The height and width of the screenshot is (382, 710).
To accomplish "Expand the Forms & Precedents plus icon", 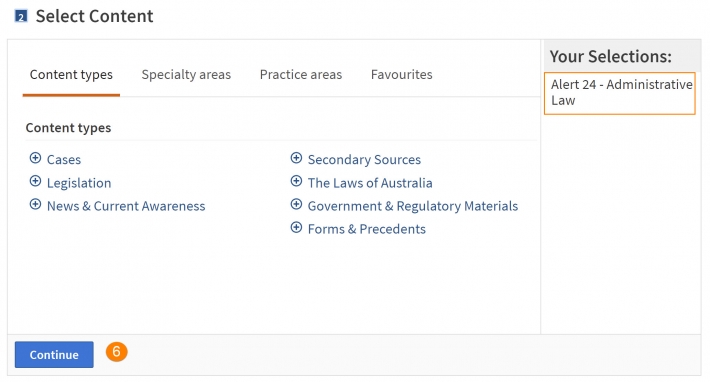I will click(x=296, y=227).
